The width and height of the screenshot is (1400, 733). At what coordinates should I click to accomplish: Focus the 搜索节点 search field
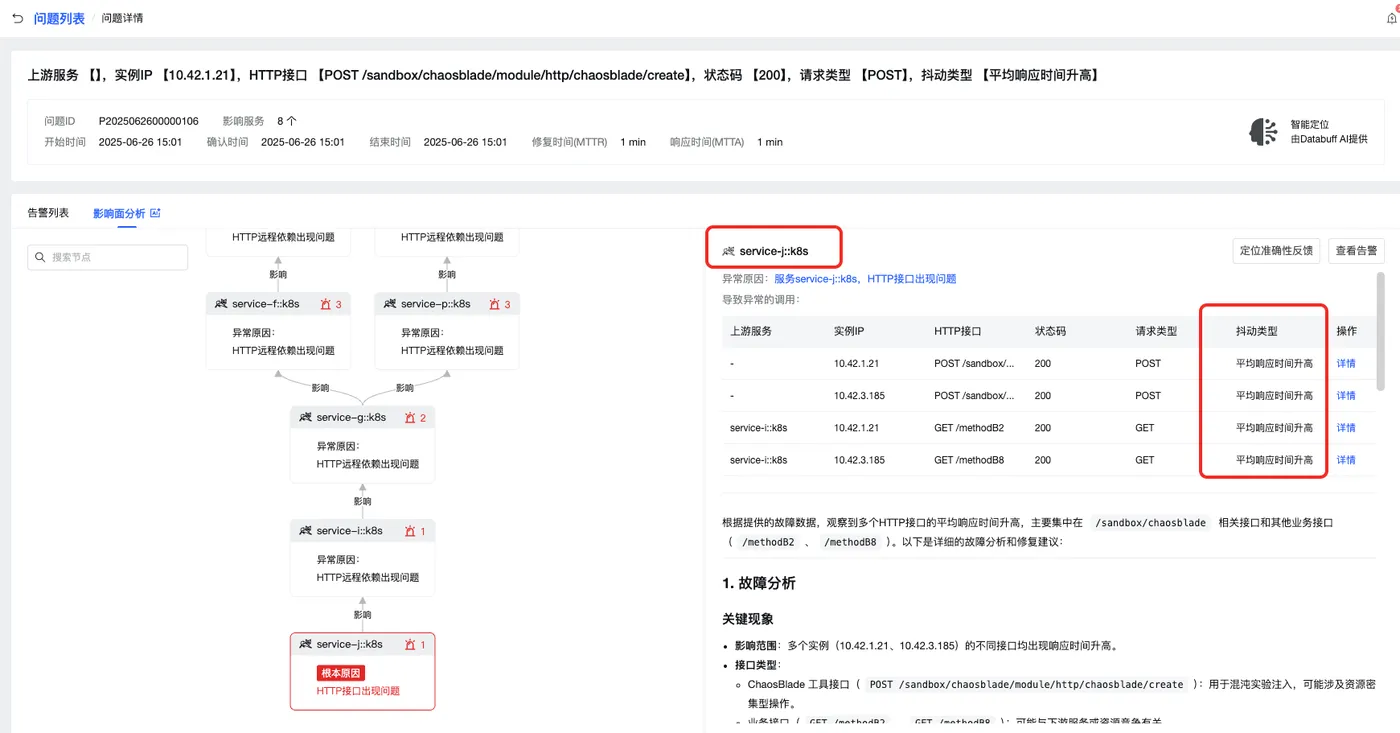(x=107, y=257)
